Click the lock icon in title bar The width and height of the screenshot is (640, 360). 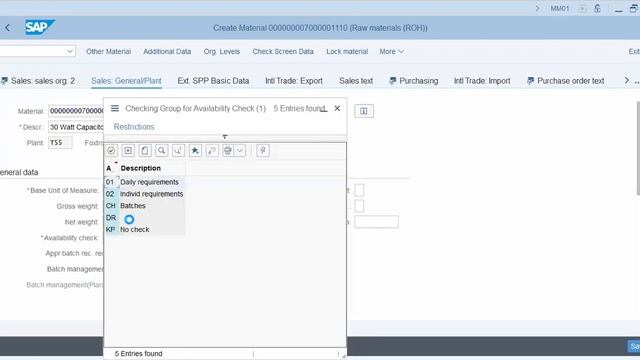[597, 9]
